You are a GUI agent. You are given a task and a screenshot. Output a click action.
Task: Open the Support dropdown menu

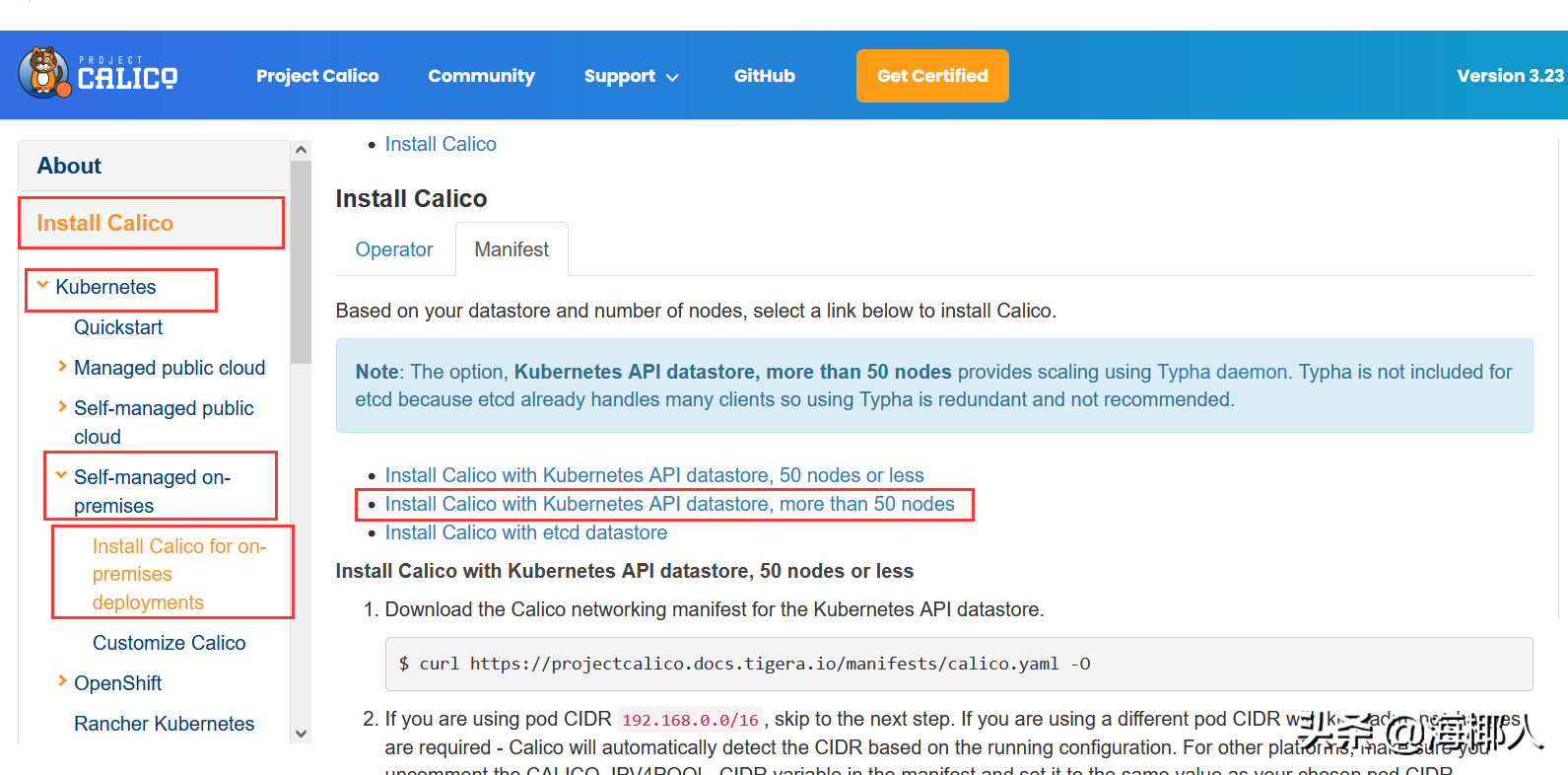click(631, 76)
